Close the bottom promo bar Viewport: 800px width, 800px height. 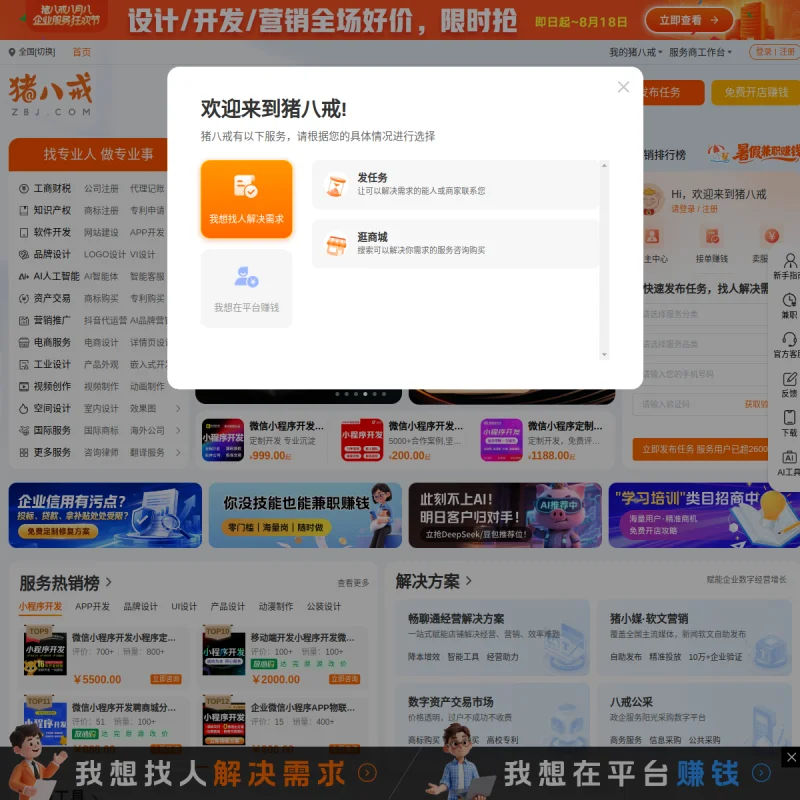pyautogui.click(x=791, y=757)
